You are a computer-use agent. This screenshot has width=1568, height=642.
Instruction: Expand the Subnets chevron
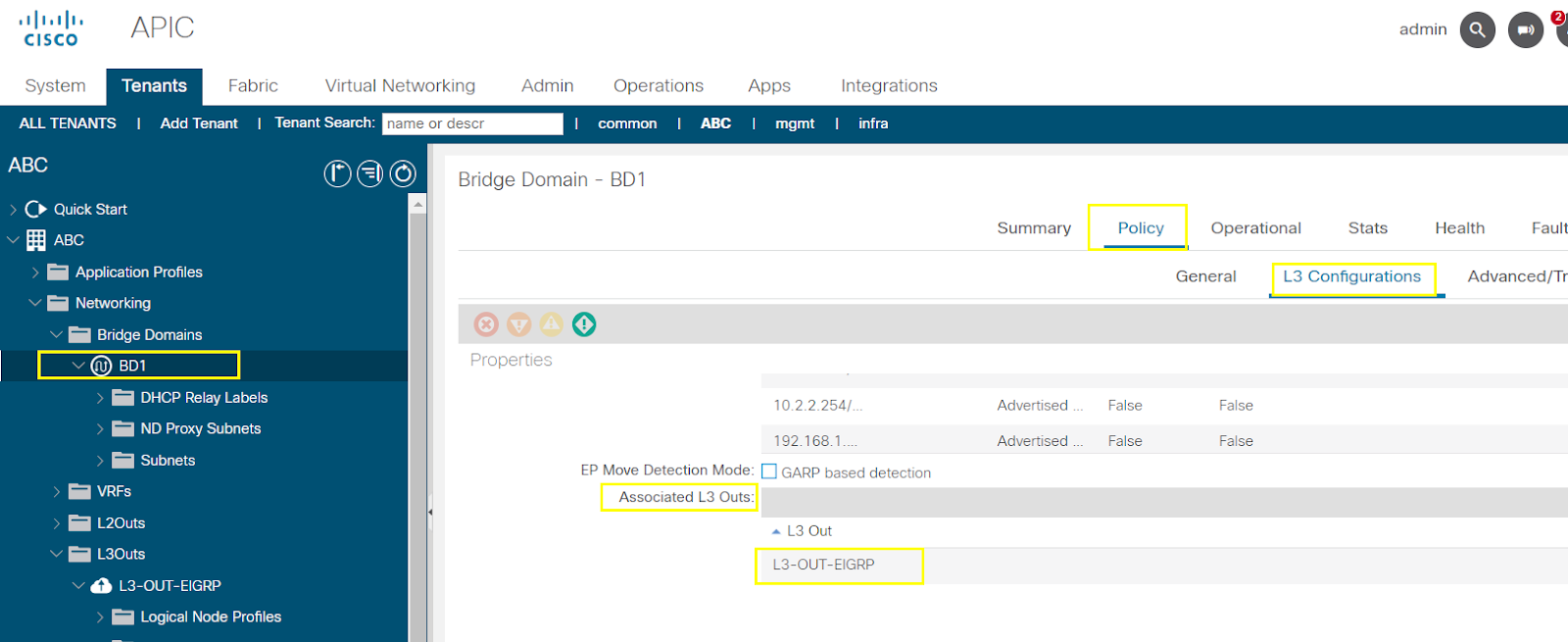[x=100, y=460]
